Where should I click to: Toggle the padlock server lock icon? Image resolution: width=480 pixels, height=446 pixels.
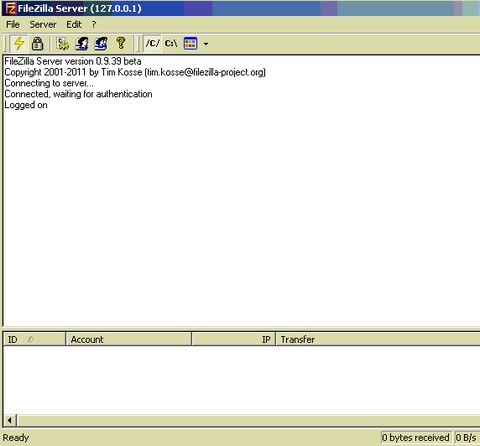[37, 44]
